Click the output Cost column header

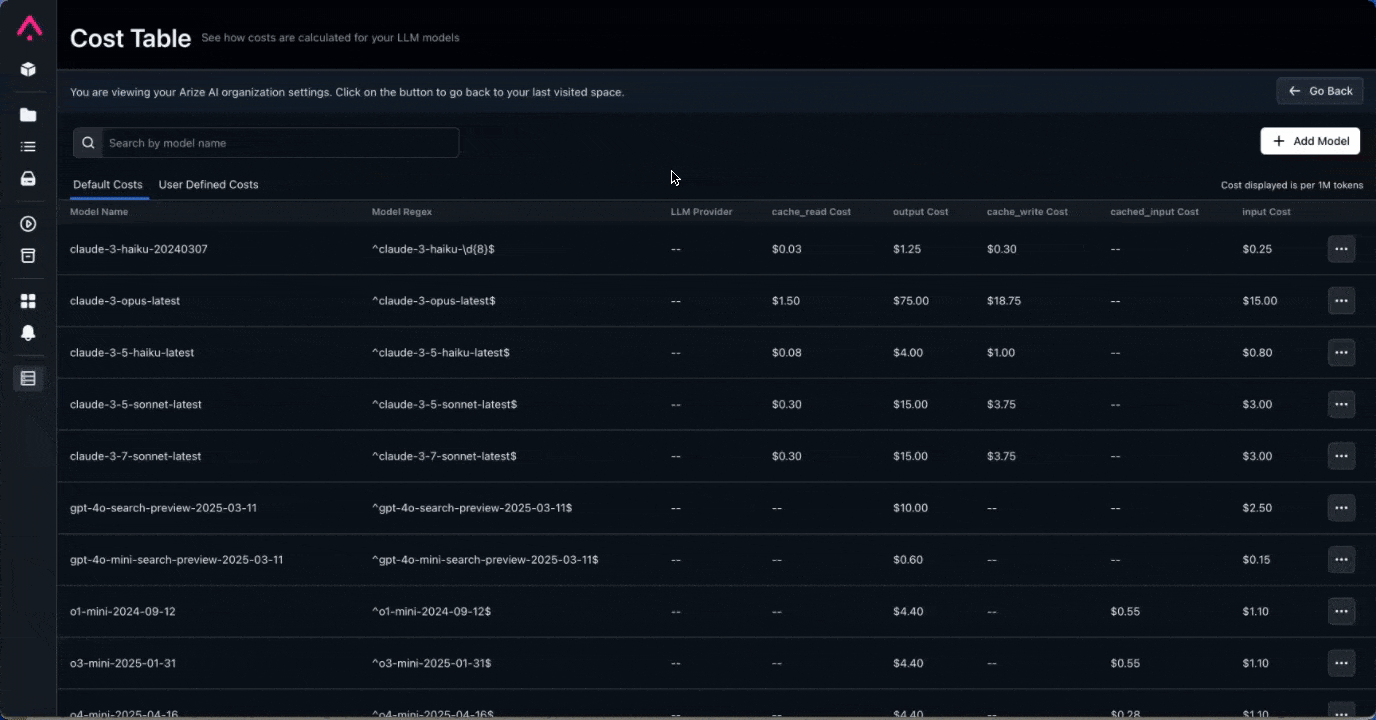click(x=921, y=212)
